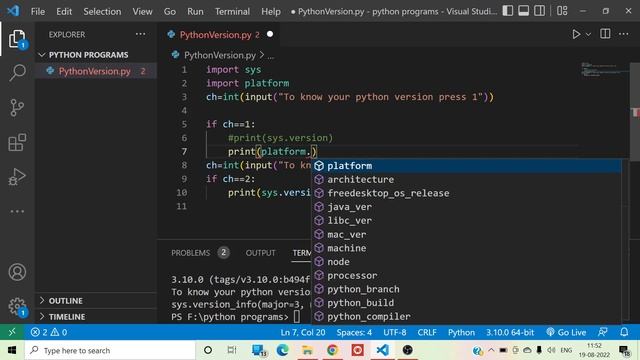Open editor More Actions ellipsis

(624, 34)
